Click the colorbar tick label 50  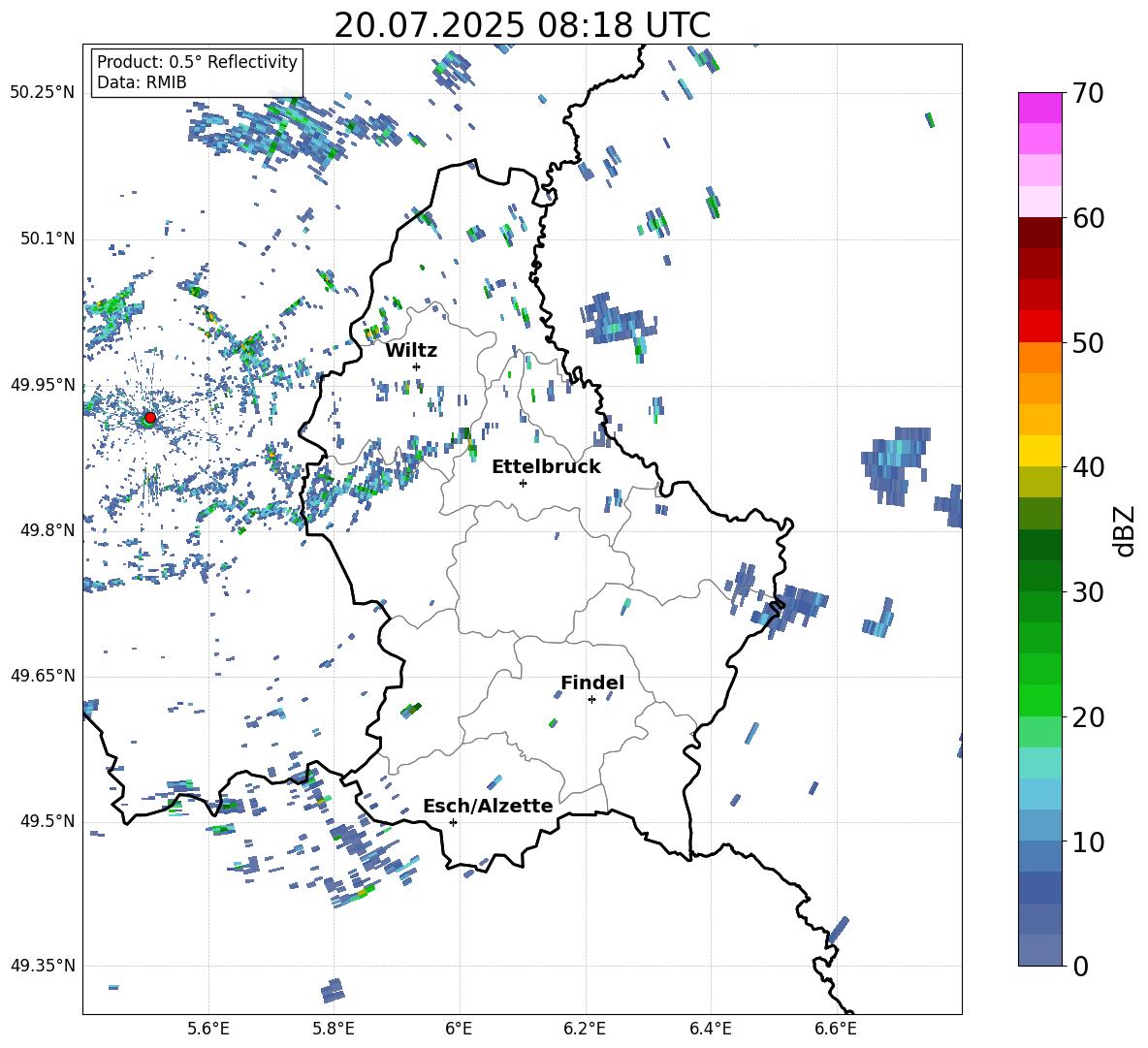(x=1088, y=343)
